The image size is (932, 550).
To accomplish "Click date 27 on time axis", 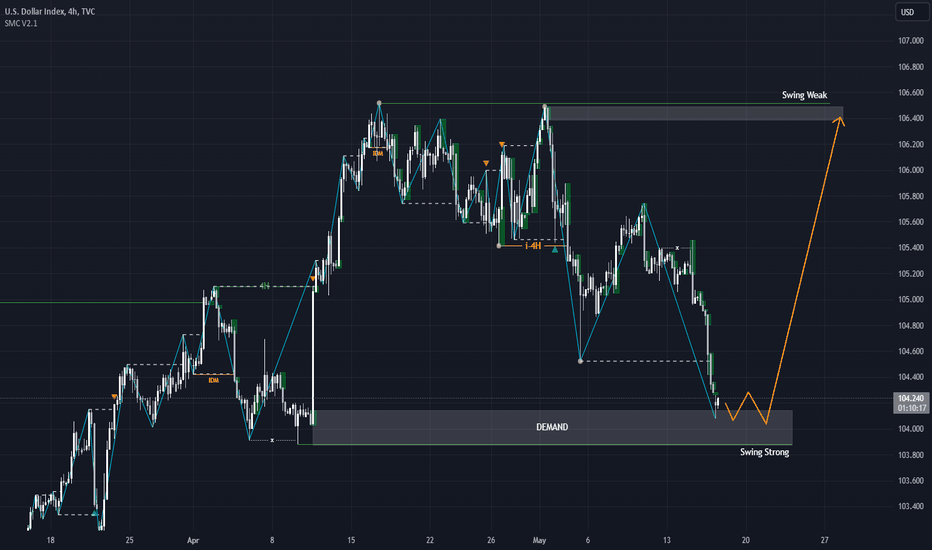I will tap(824, 540).
